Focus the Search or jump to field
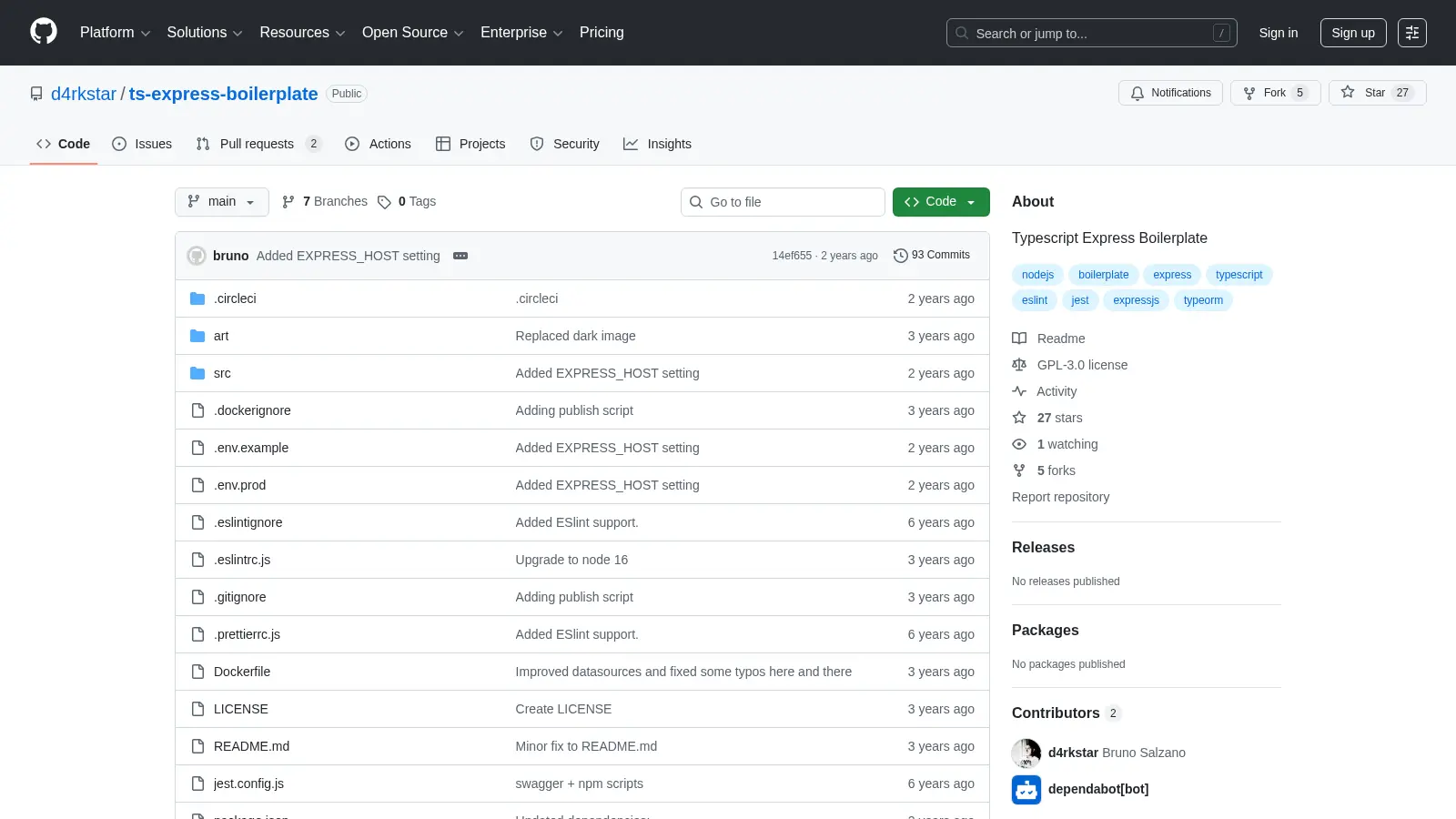 [x=1092, y=33]
